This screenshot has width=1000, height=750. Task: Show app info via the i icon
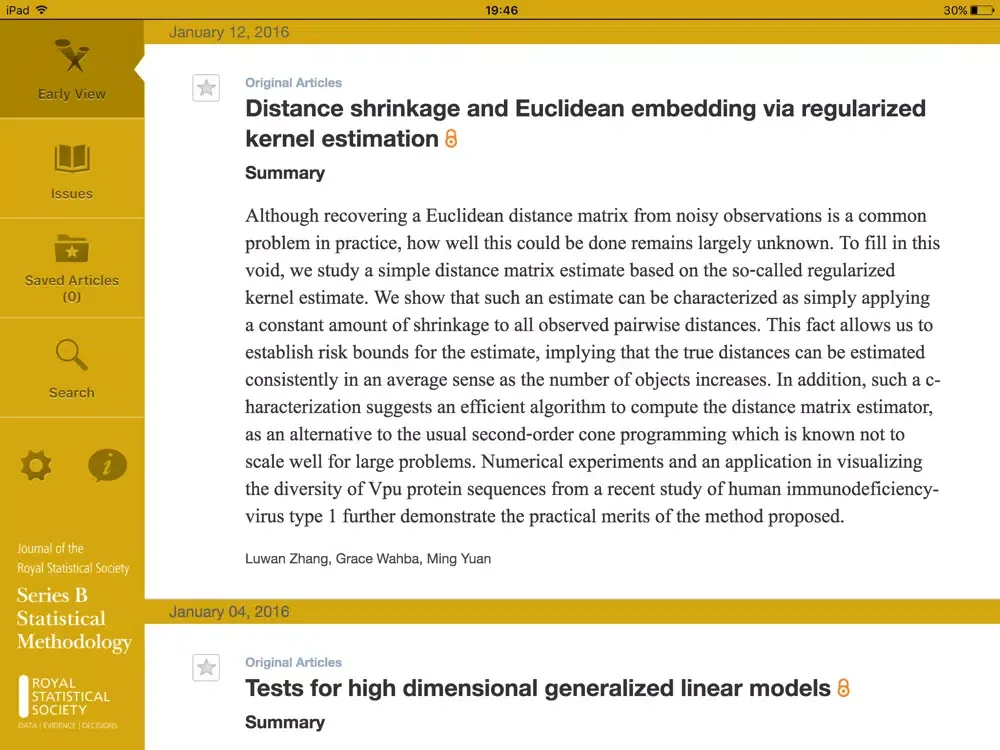[107, 464]
